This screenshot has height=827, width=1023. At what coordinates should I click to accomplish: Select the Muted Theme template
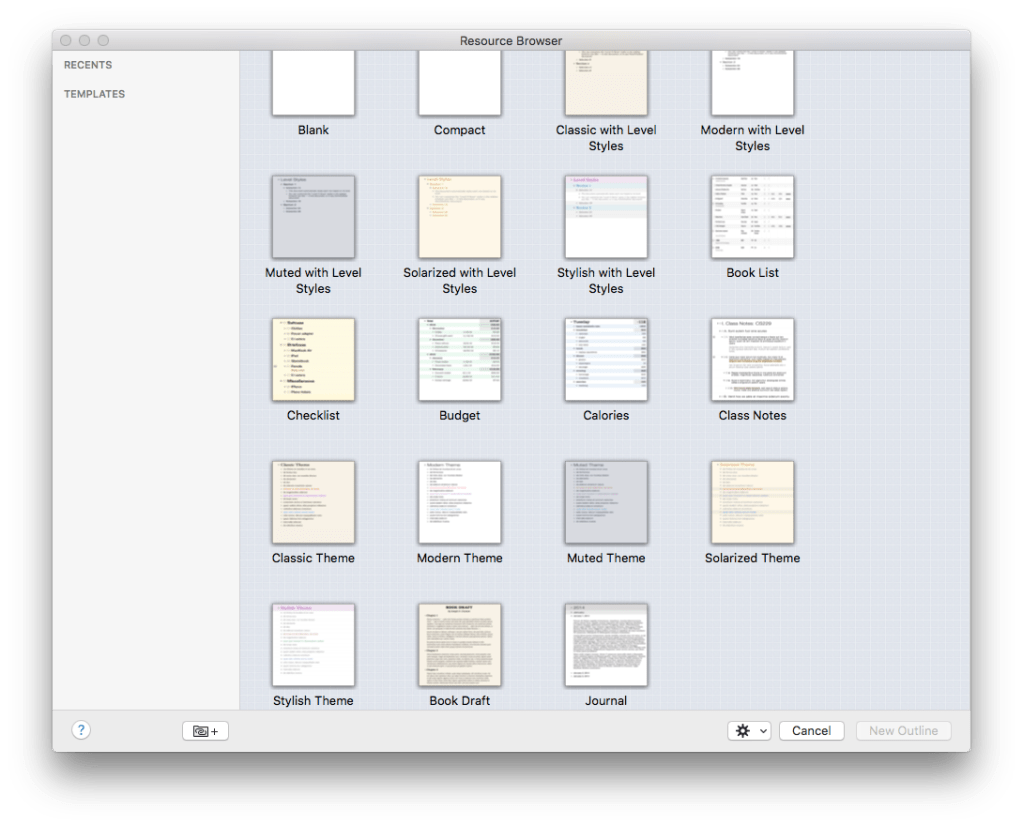coord(605,502)
